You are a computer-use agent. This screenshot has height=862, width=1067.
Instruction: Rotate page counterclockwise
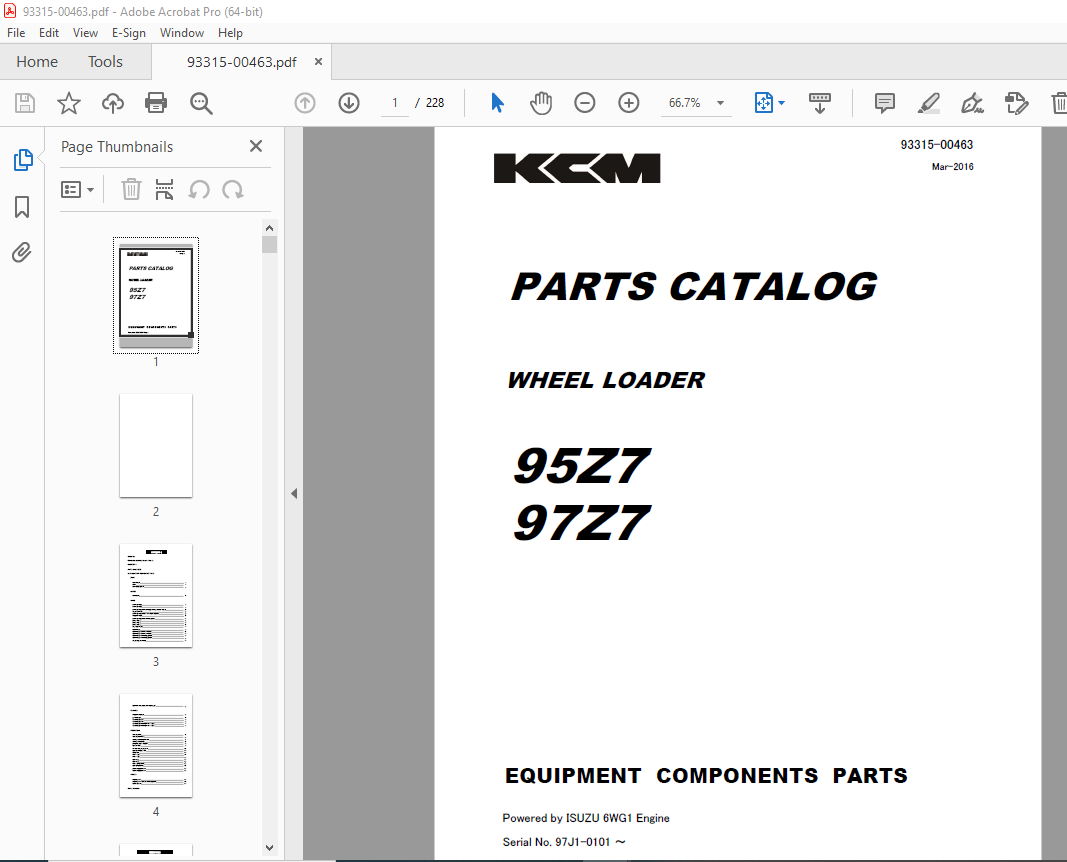(199, 189)
